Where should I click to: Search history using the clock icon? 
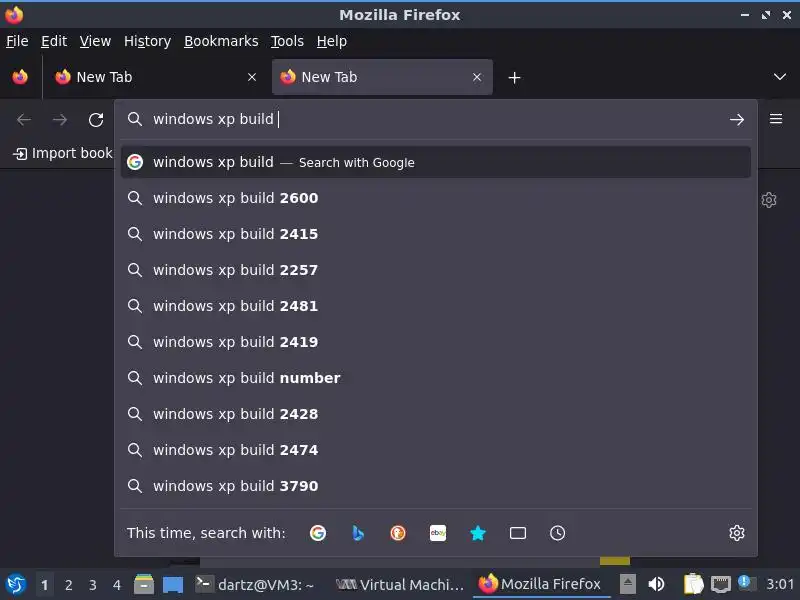click(557, 533)
